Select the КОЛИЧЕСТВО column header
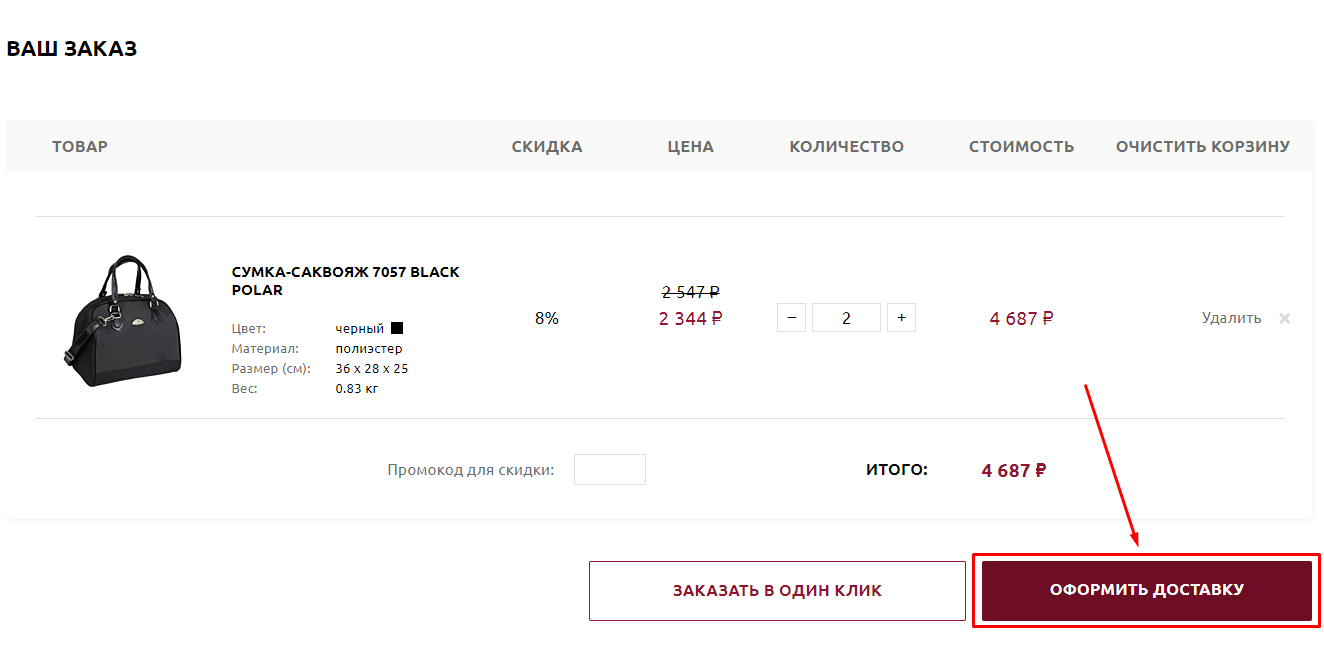Screen dimensions: 1324x668 [847, 146]
